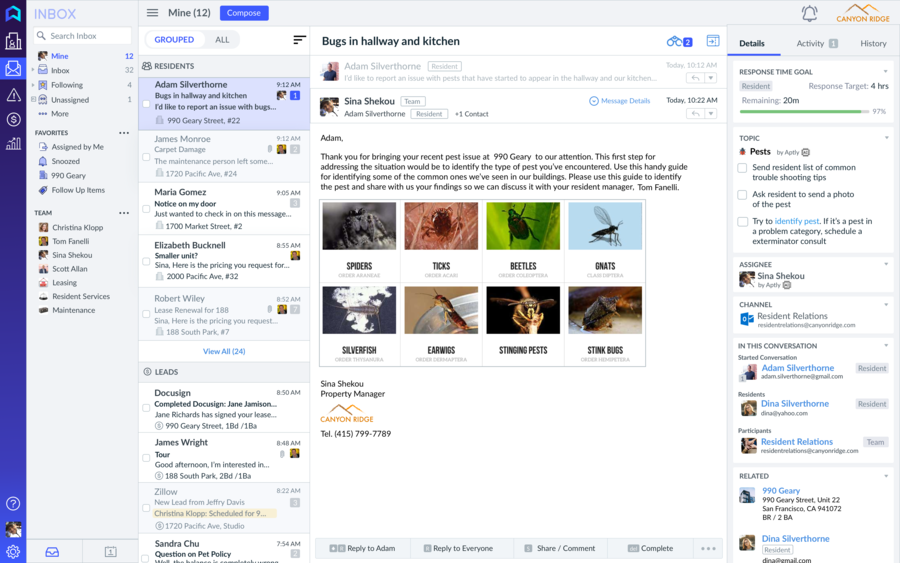Click the sort filter icon in list
The height and width of the screenshot is (563, 900).
point(299,40)
